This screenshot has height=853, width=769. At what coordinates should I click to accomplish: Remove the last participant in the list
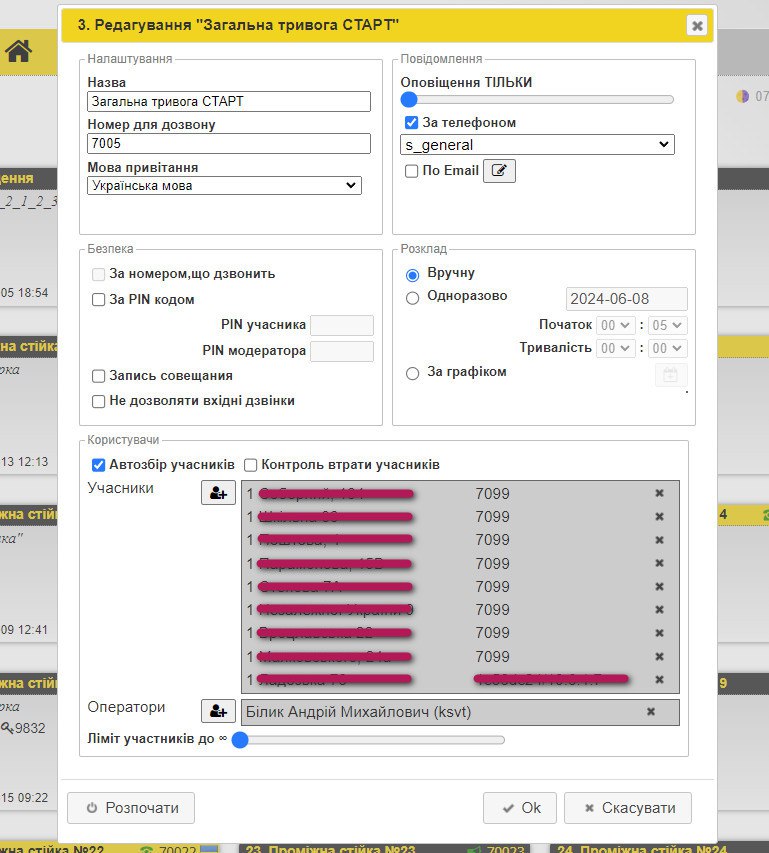click(x=659, y=680)
